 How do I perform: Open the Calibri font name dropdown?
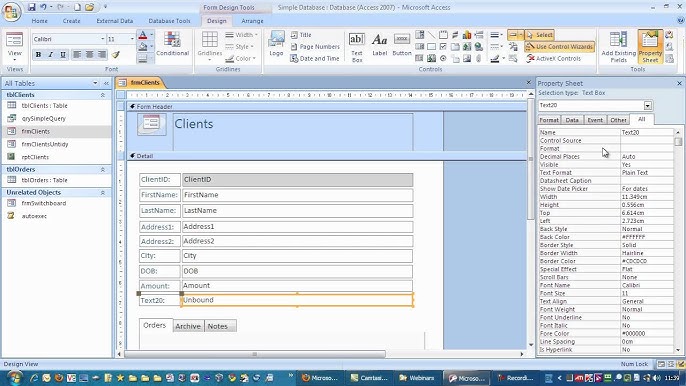coord(102,39)
